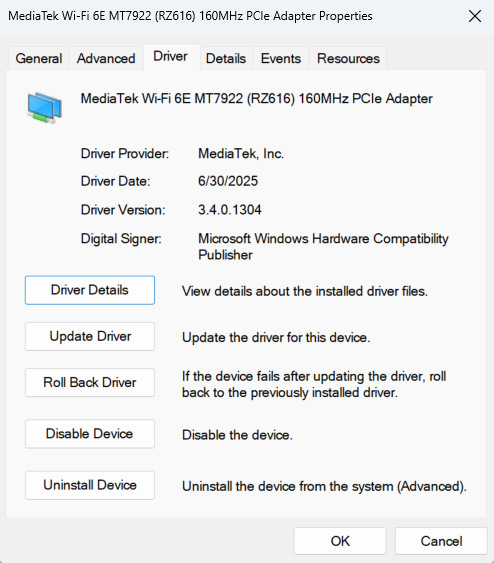Switch to the General tab

click(x=39, y=58)
